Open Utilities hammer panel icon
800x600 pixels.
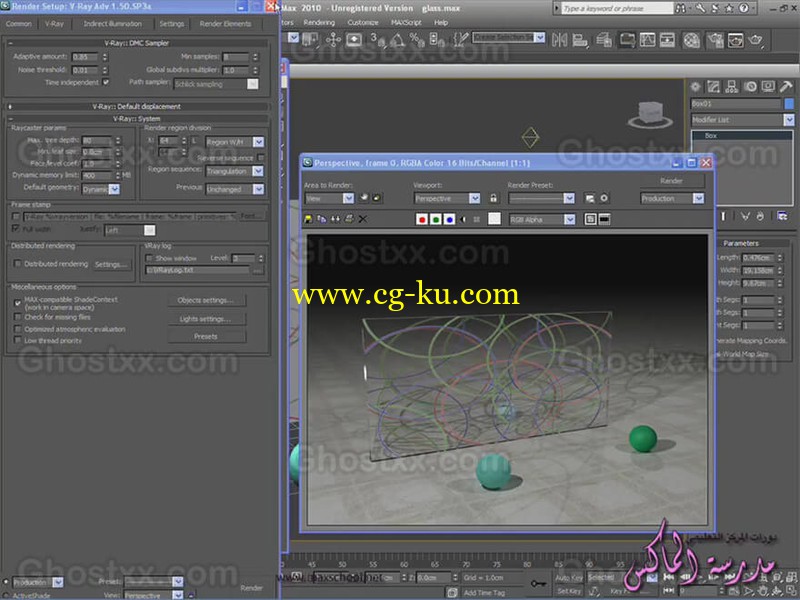[786, 87]
